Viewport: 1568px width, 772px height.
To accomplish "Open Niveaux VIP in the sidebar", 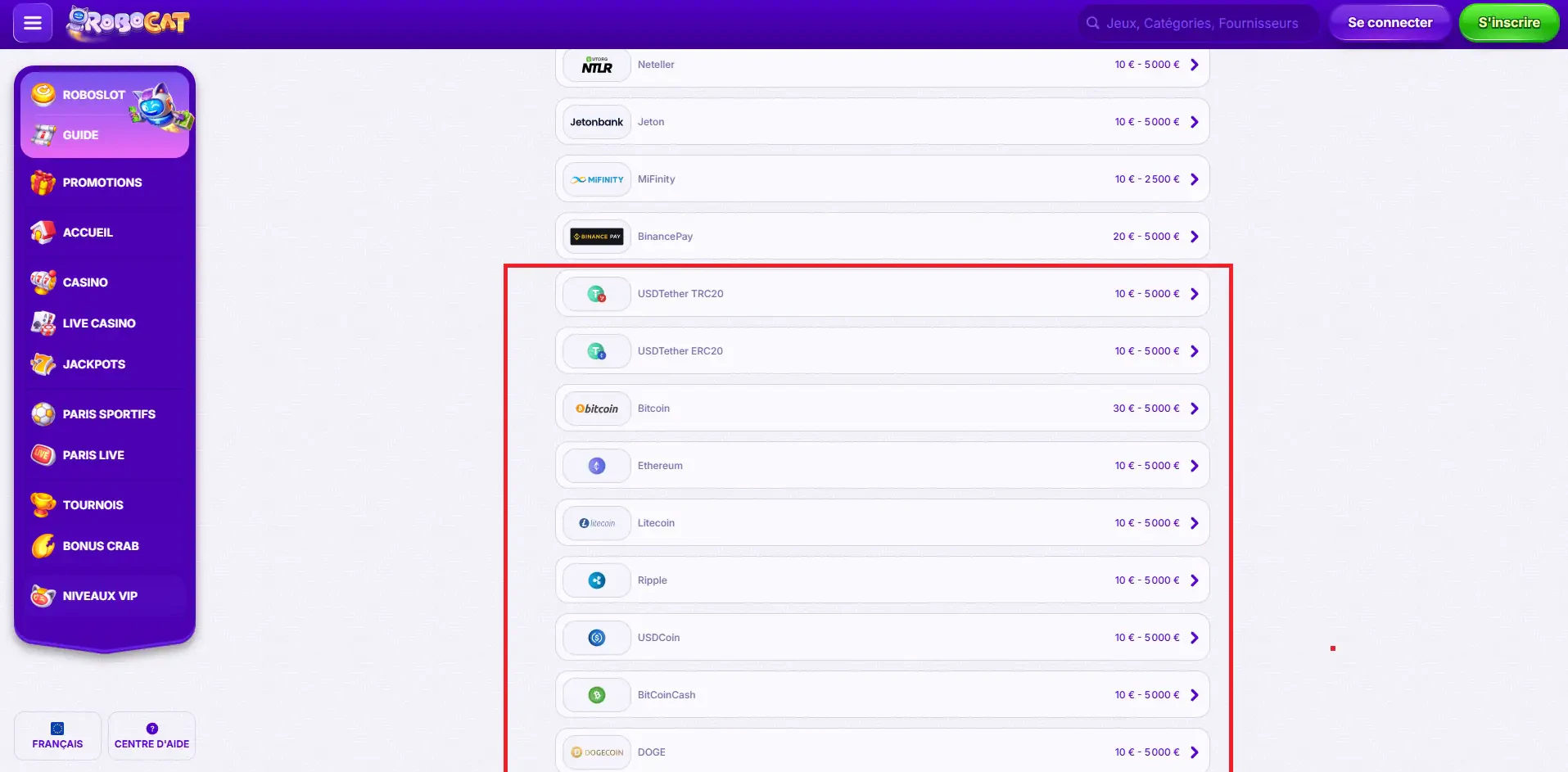I will tap(100, 596).
